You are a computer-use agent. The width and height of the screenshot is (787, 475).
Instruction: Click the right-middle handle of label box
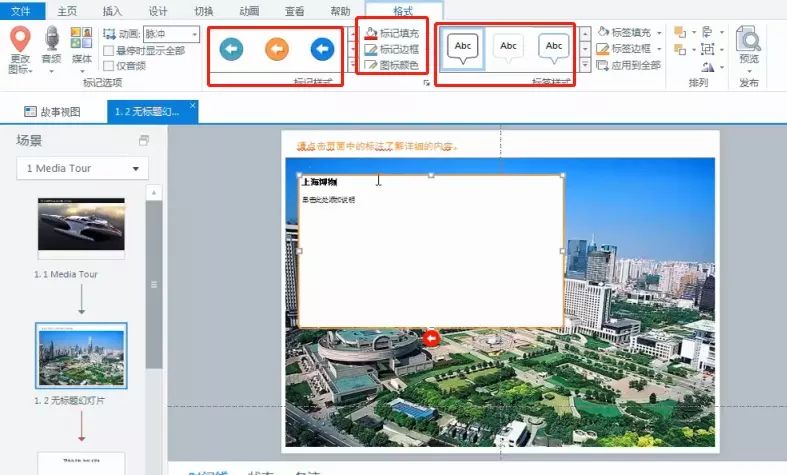pos(562,251)
